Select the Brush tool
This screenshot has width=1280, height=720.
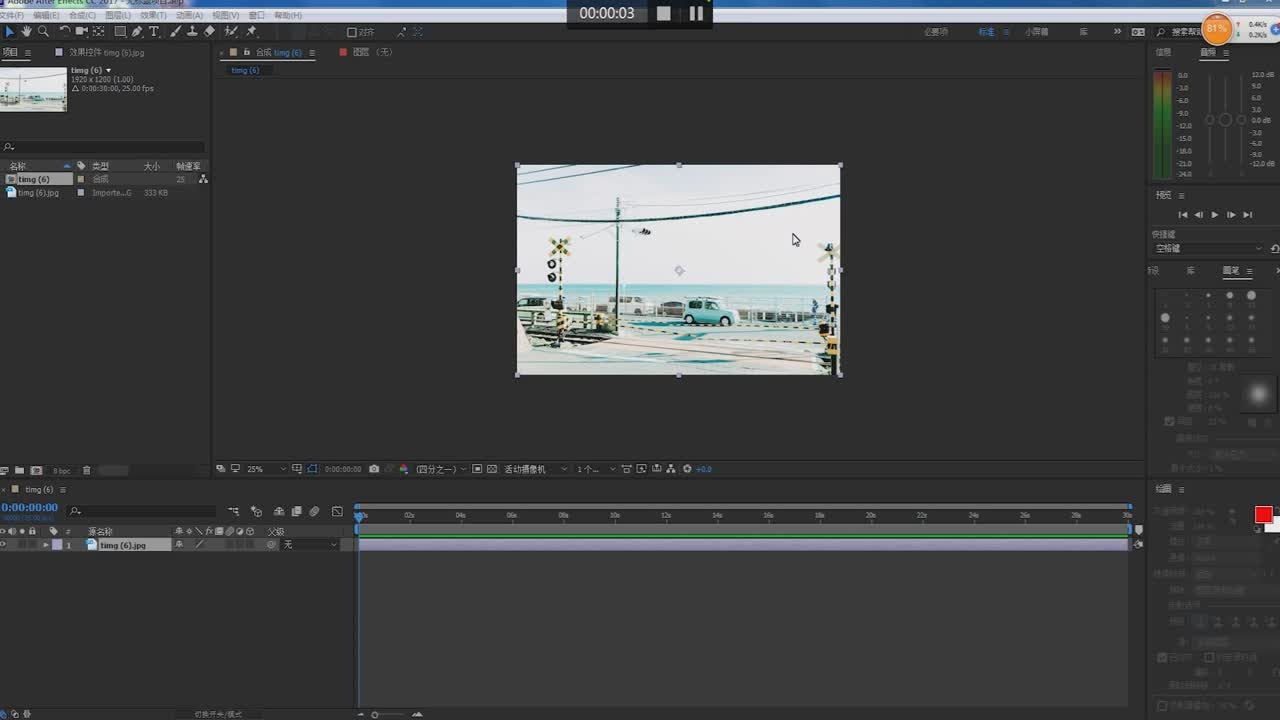pos(176,32)
